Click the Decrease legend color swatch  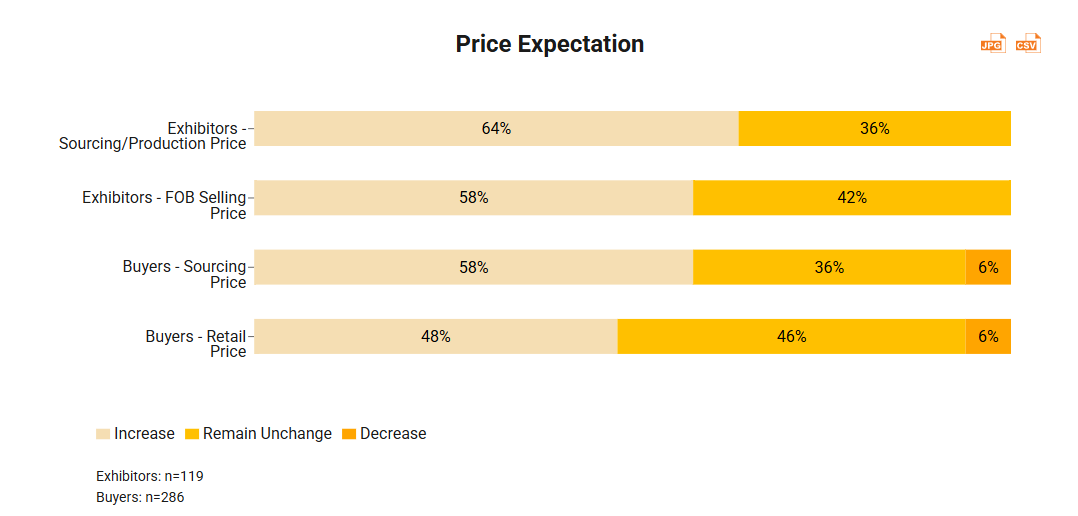(349, 434)
